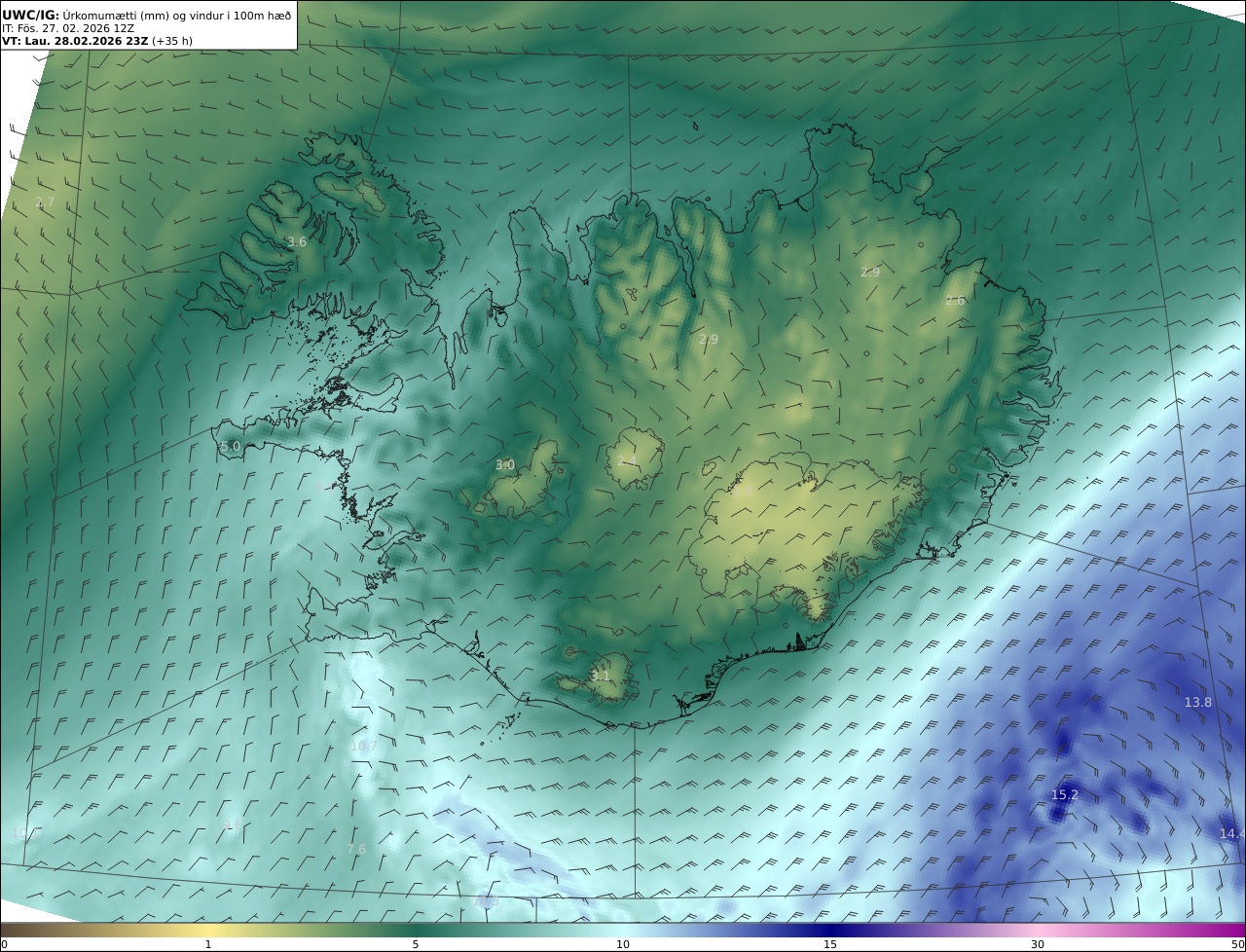Click the 13.8 value label
Image resolution: width=1246 pixels, height=952 pixels.
[x=1198, y=702]
